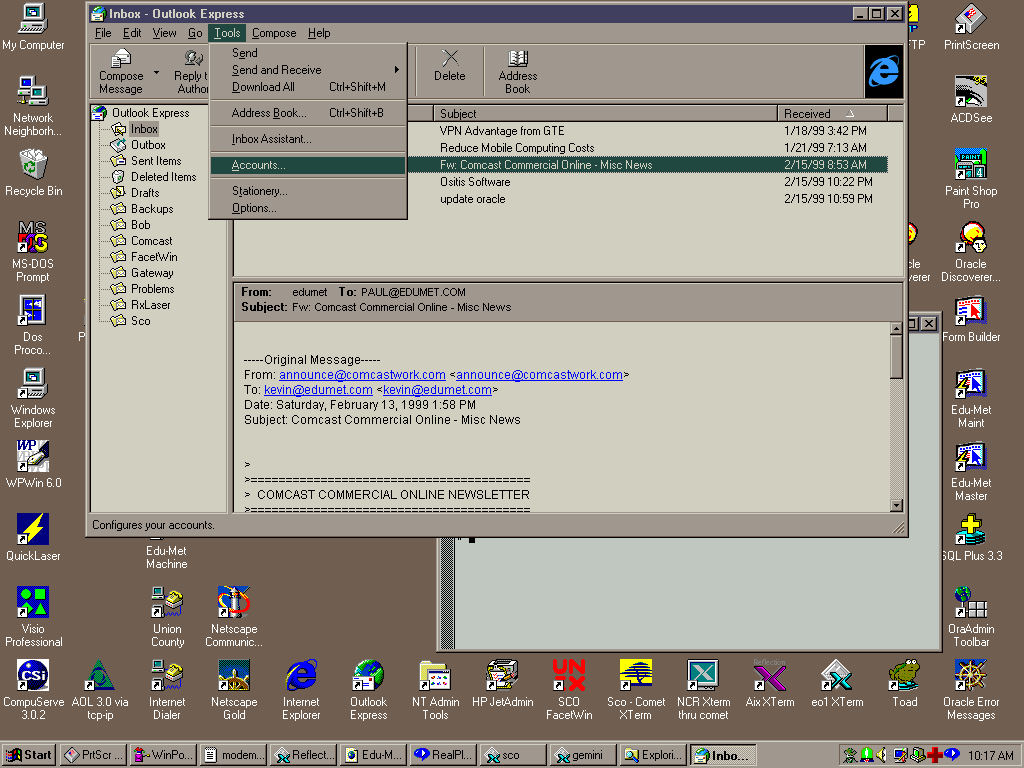Select Options... from the Tools menu

pos(308,208)
